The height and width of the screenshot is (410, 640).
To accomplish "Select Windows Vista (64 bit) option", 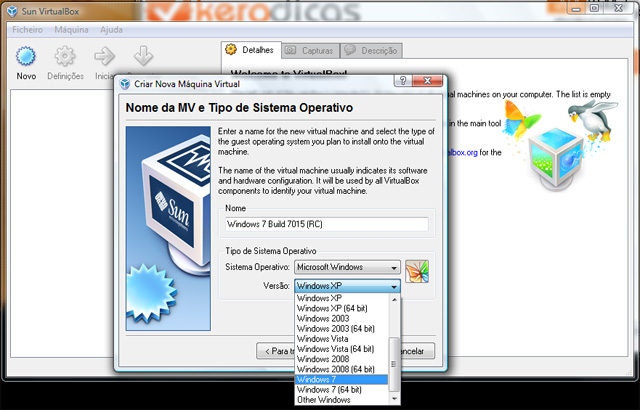I will tap(342, 349).
